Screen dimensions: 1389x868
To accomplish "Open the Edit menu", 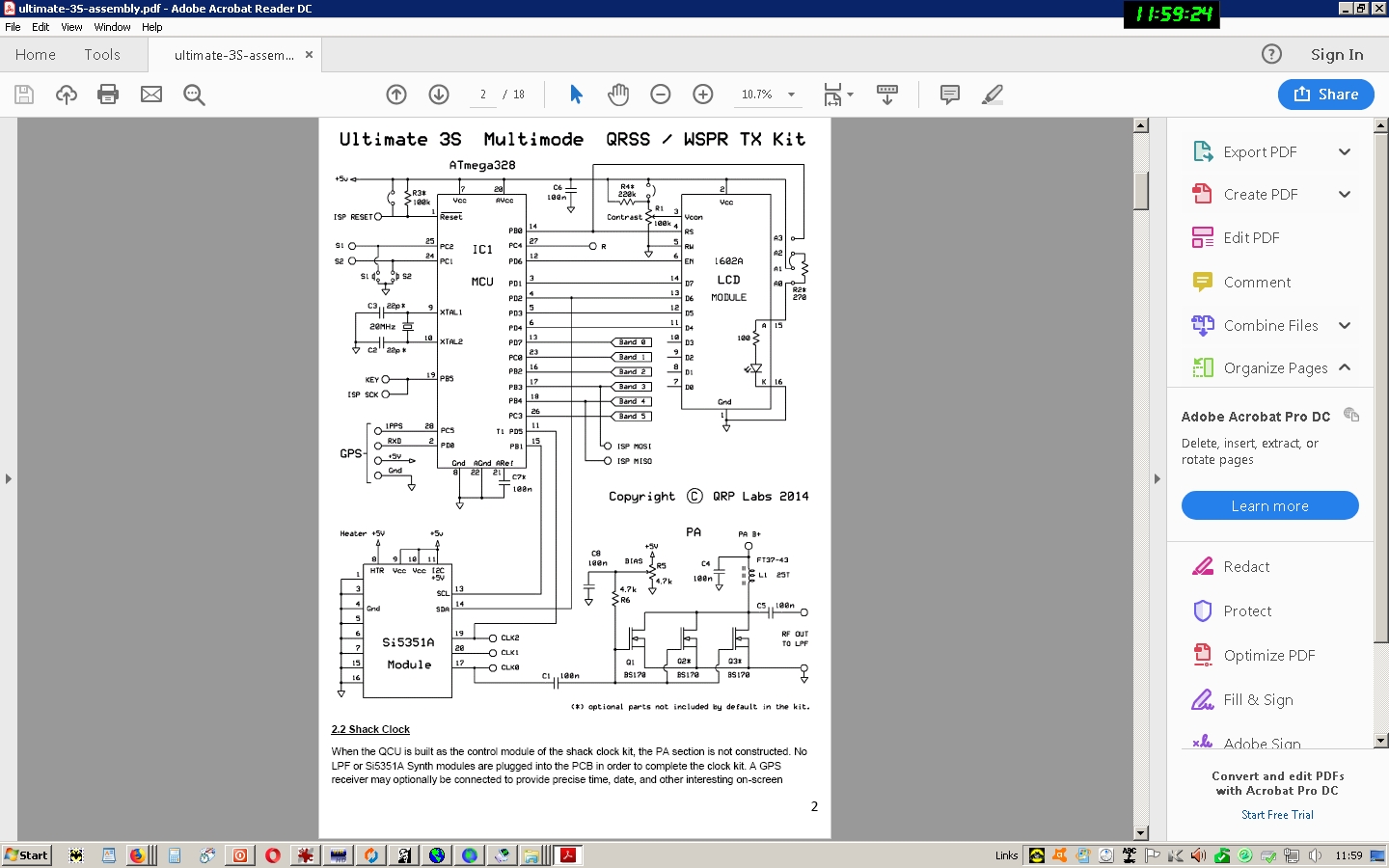I will 41,27.
